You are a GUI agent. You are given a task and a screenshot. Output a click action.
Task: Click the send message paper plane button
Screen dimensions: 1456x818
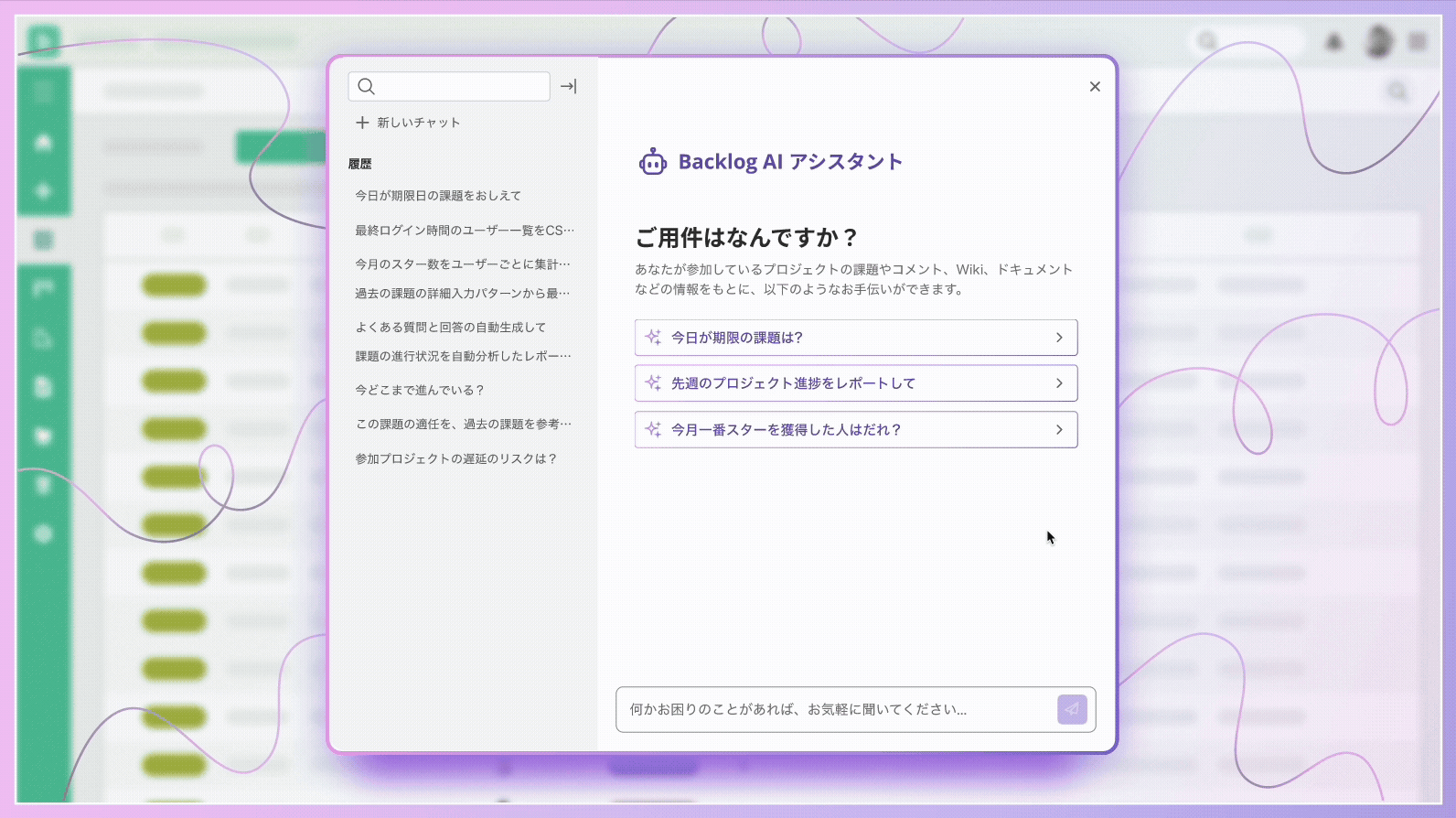pyautogui.click(x=1072, y=709)
